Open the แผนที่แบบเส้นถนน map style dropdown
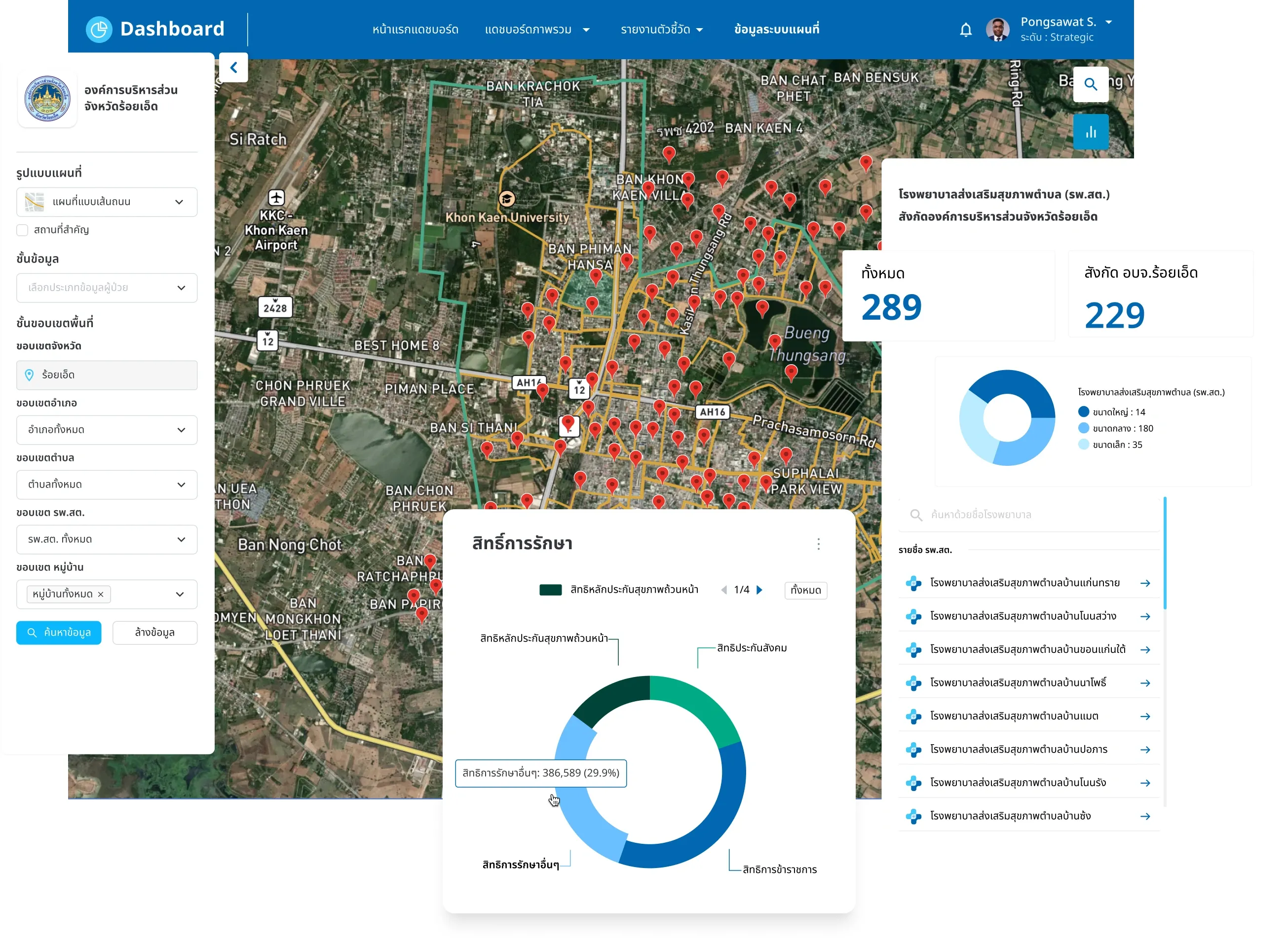 pyautogui.click(x=107, y=202)
